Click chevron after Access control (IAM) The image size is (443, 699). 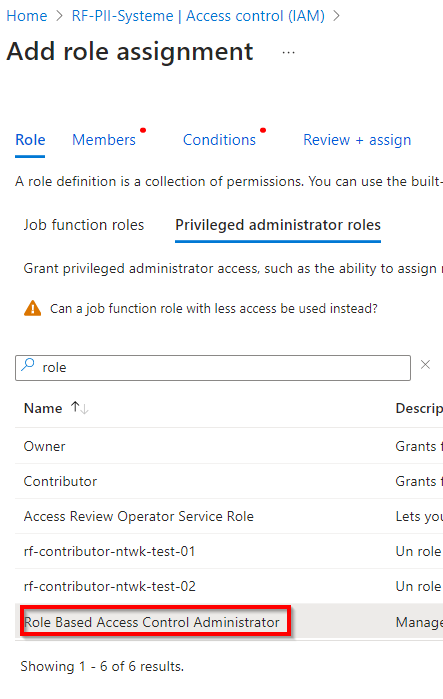pyautogui.click(x=336, y=16)
